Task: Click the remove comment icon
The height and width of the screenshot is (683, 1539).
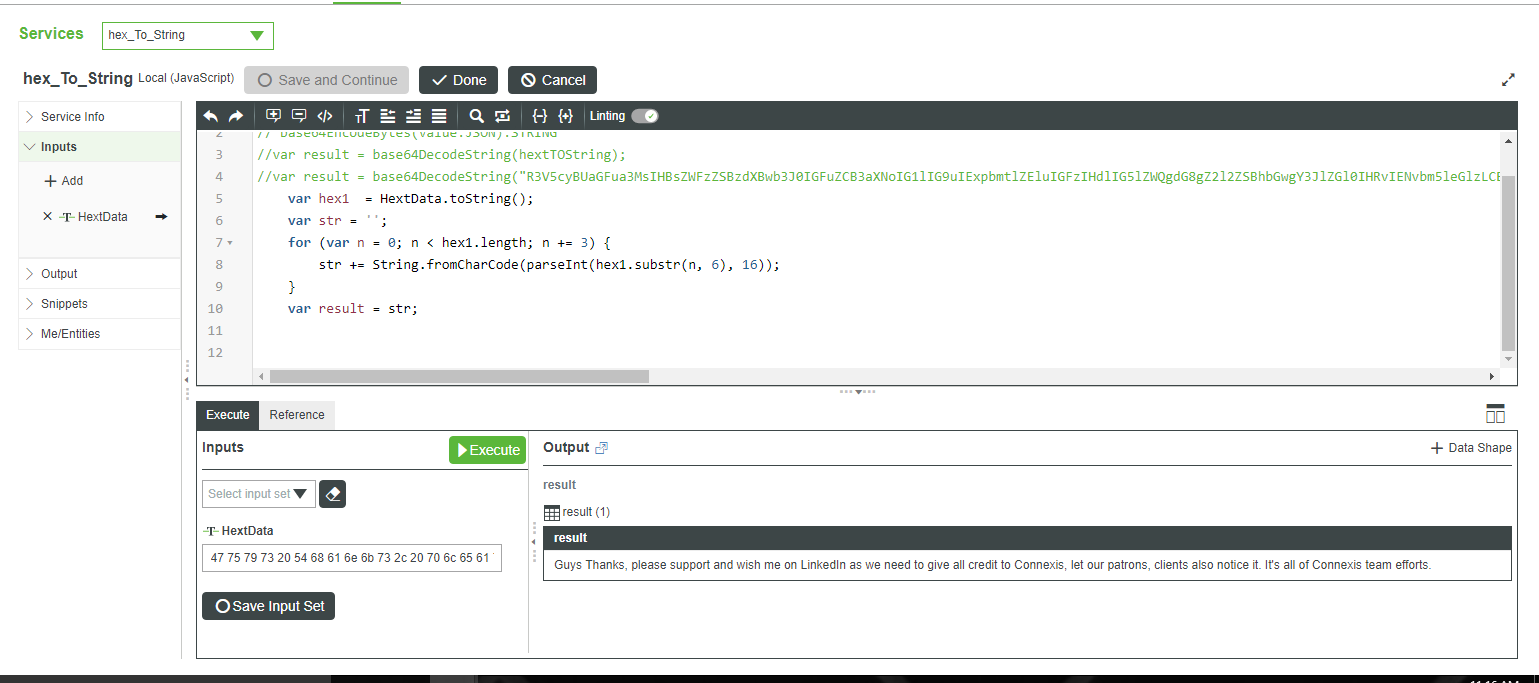Action: (299, 116)
